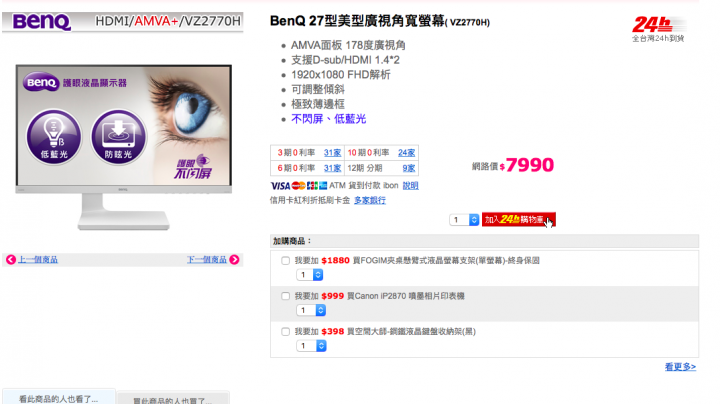The height and width of the screenshot is (404, 720).
Task: Open quantity dropdown for Canon printer
Action: 311,310
